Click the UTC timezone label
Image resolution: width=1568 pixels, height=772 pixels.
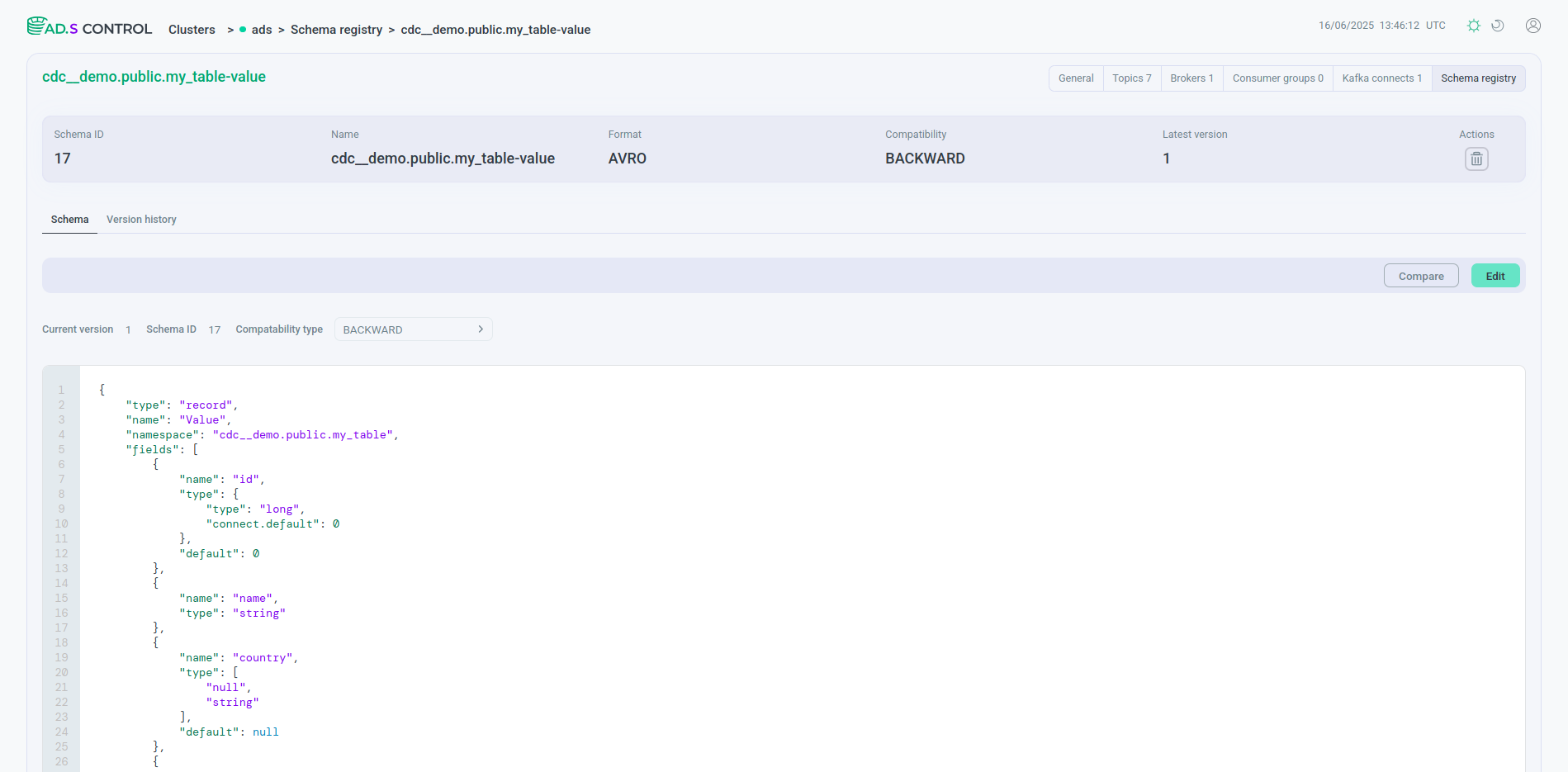(x=1436, y=26)
